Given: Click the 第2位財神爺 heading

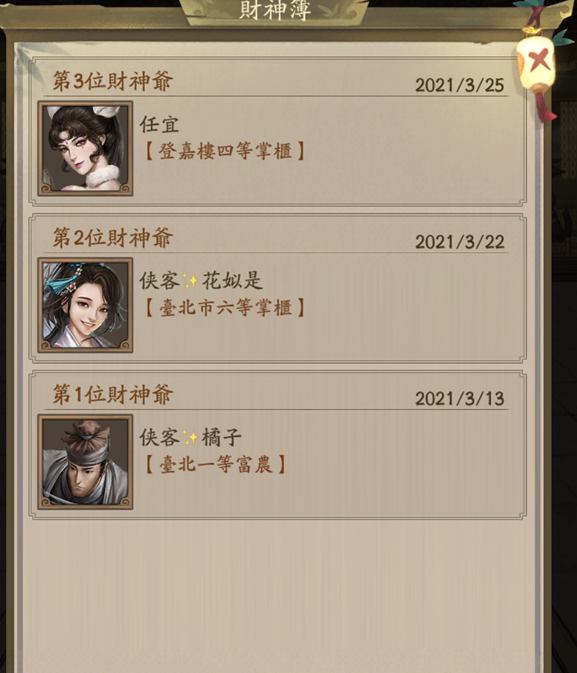Looking at the screenshot, I should click(x=113, y=237).
